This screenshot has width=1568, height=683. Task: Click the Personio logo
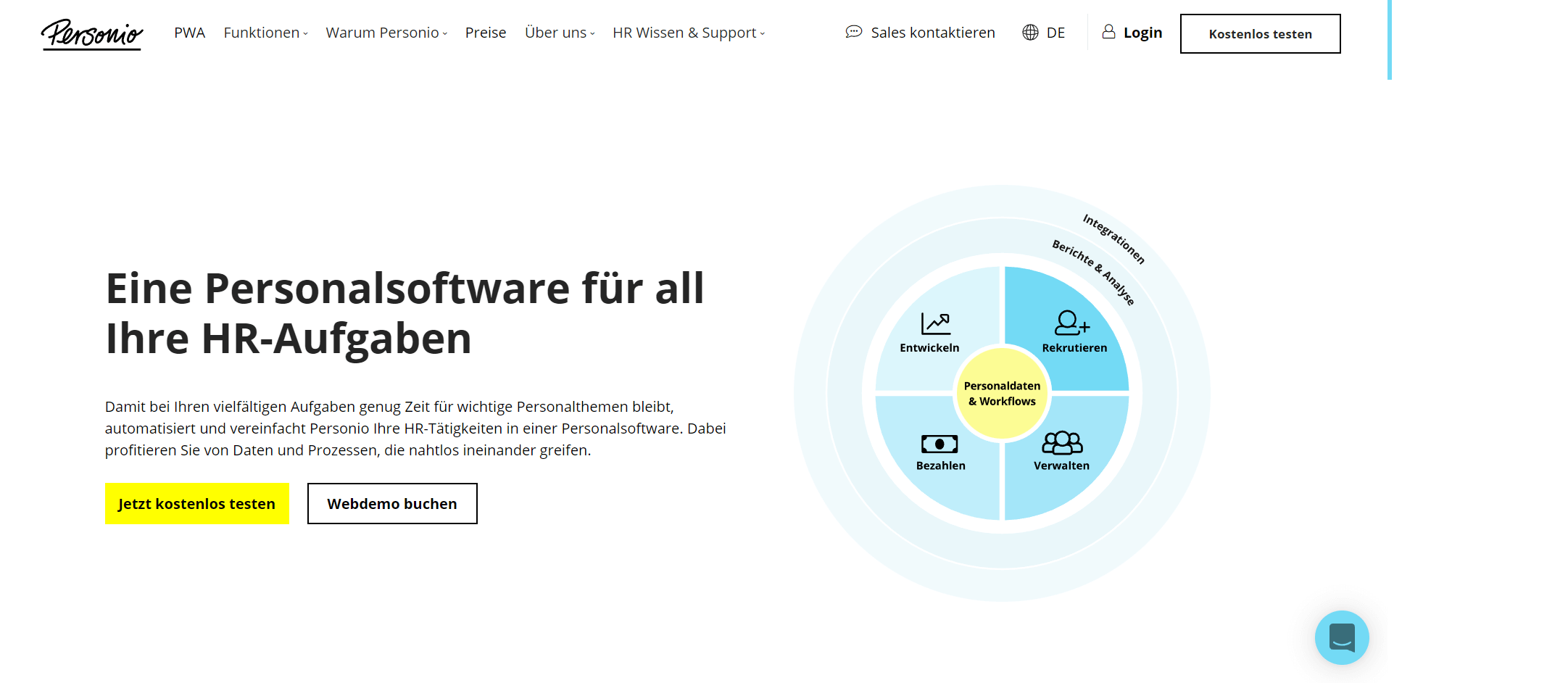pos(92,34)
